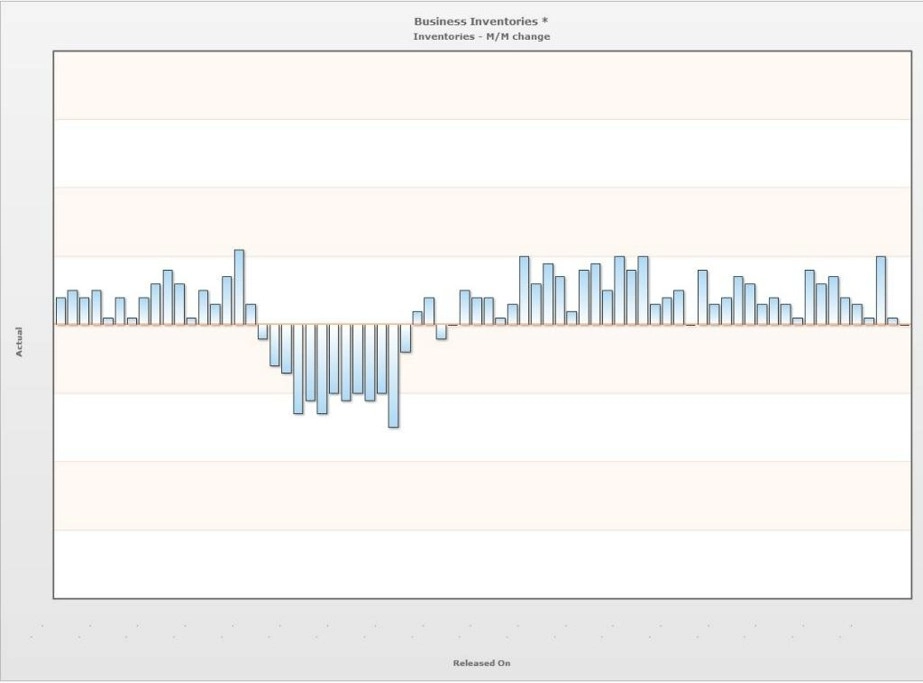Select the short negative bar ending the downturn
This screenshot has width=923, height=683.
(x=406, y=338)
